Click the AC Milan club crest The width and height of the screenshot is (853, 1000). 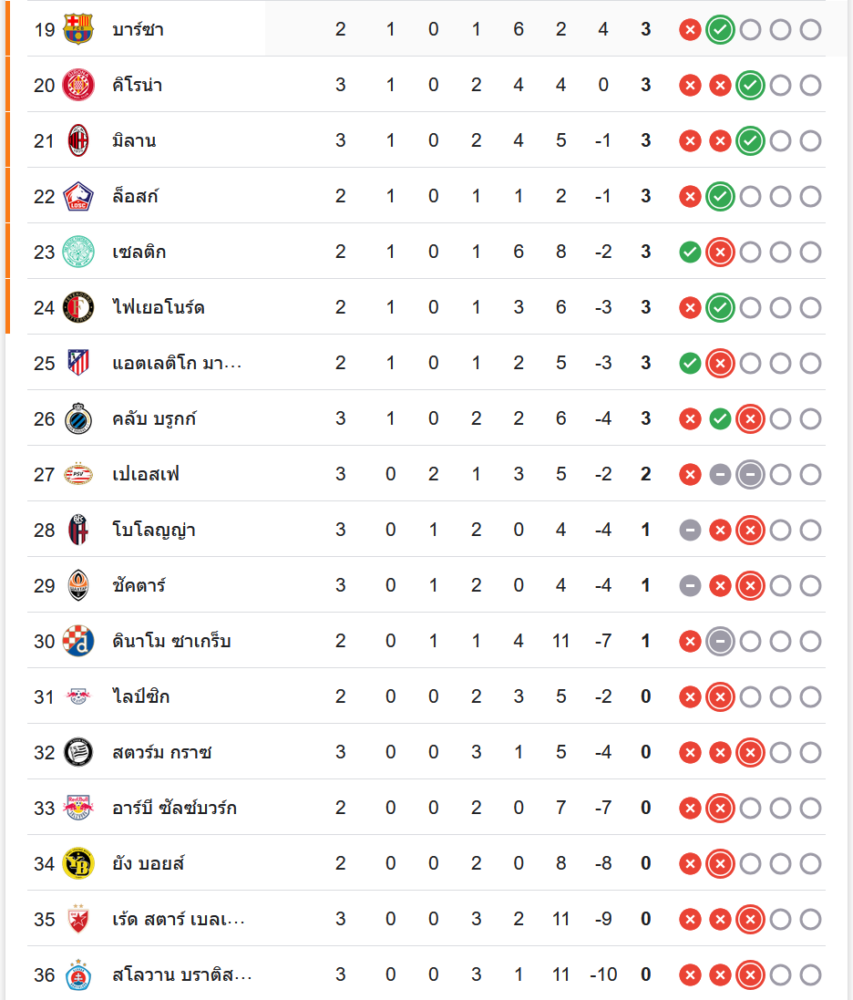(77, 141)
